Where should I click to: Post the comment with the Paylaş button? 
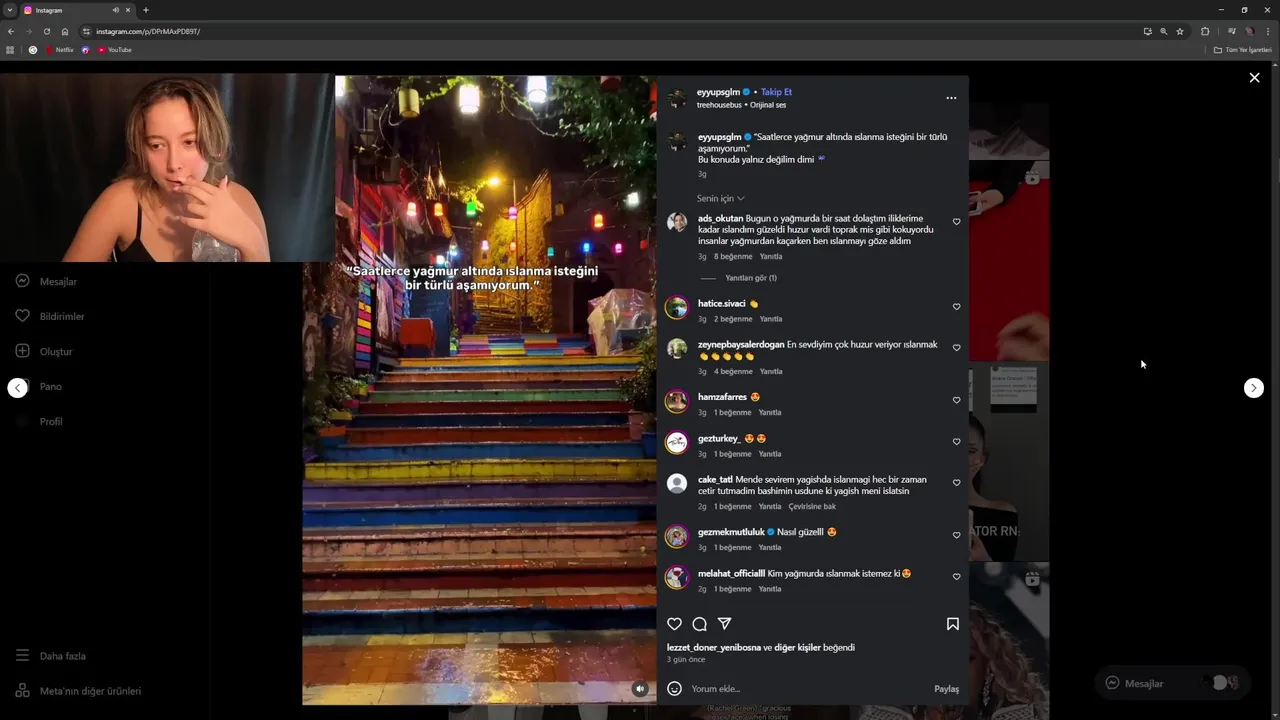(x=946, y=689)
